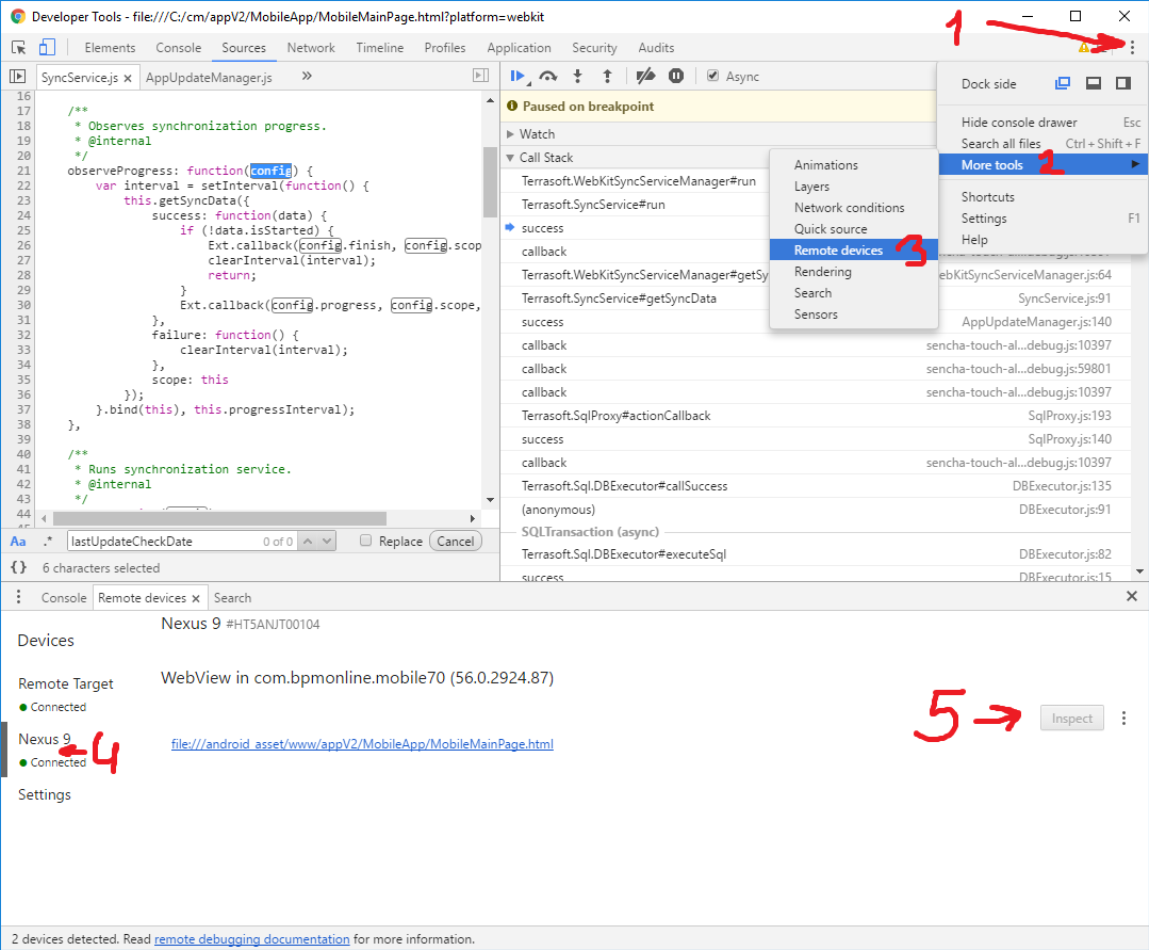Open Settings in Devices sidebar
The image size is (1150, 951).
point(45,795)
